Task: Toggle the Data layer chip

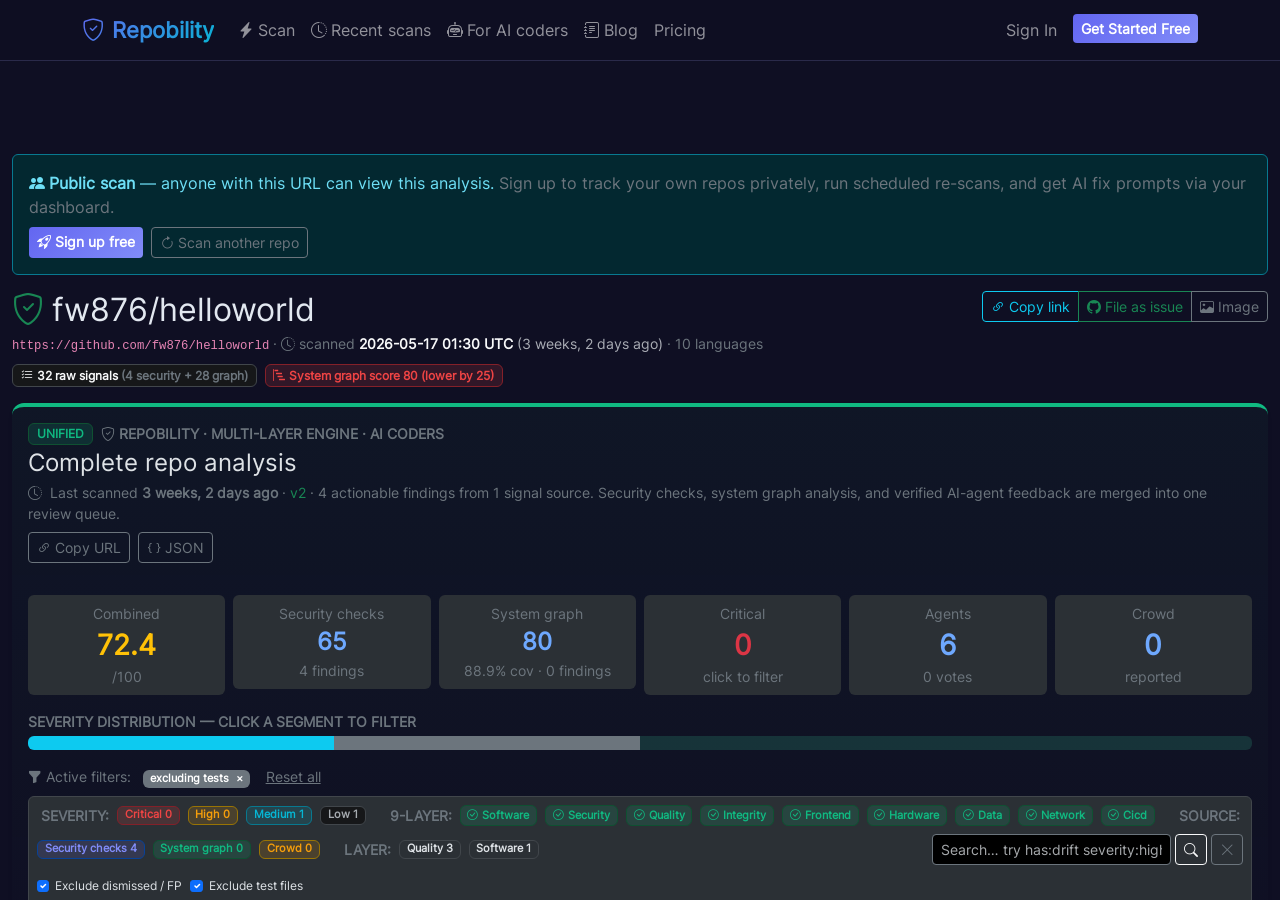Action: click(x=982, y=815)
